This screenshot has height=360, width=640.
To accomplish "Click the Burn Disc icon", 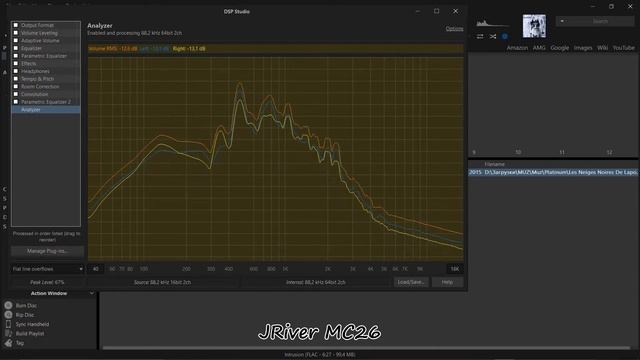I will [8, 305].
